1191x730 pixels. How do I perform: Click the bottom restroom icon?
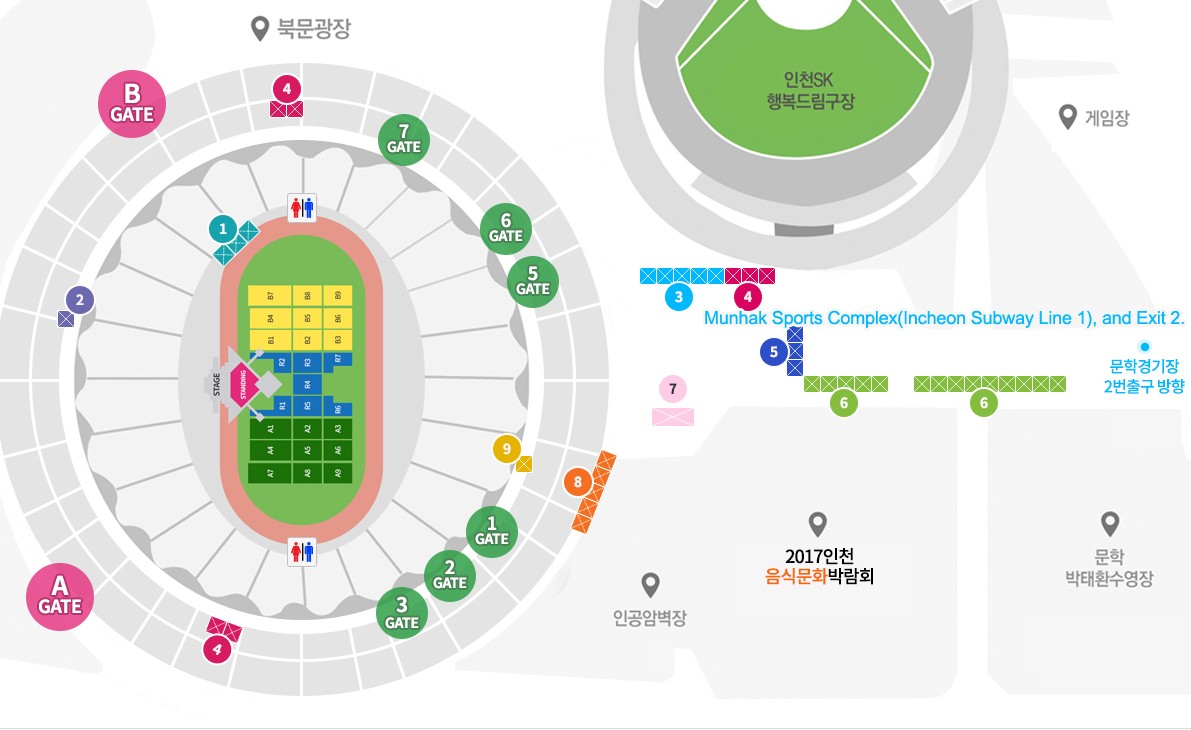point(302,552)
